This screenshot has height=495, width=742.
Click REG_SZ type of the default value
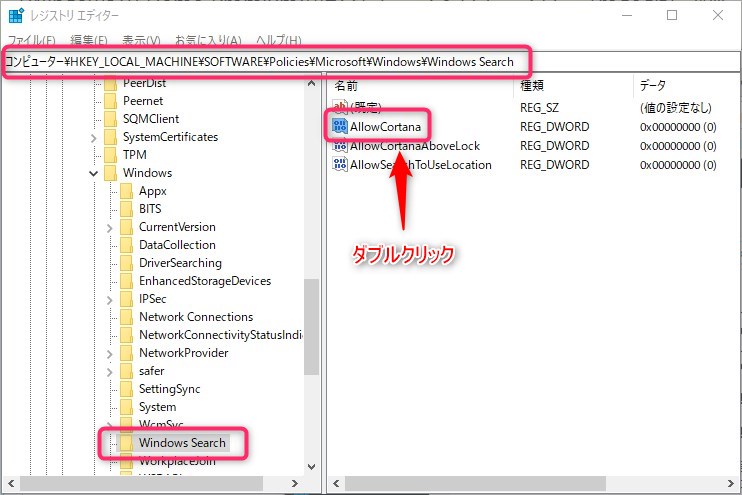(539, 108)
